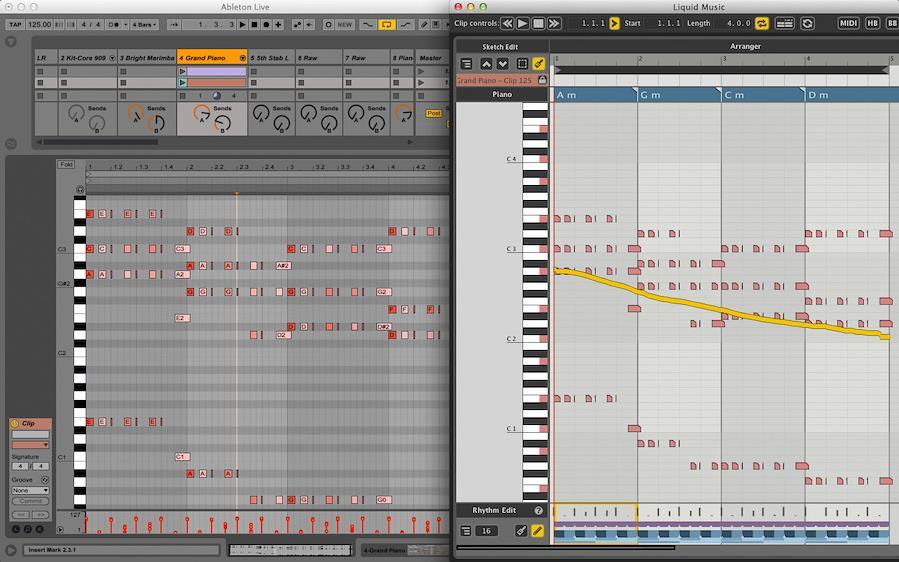The width and height of the screenshot is (899, 562).
Task: Click Re-enable Automation back arrow icon
Action: 310,25
